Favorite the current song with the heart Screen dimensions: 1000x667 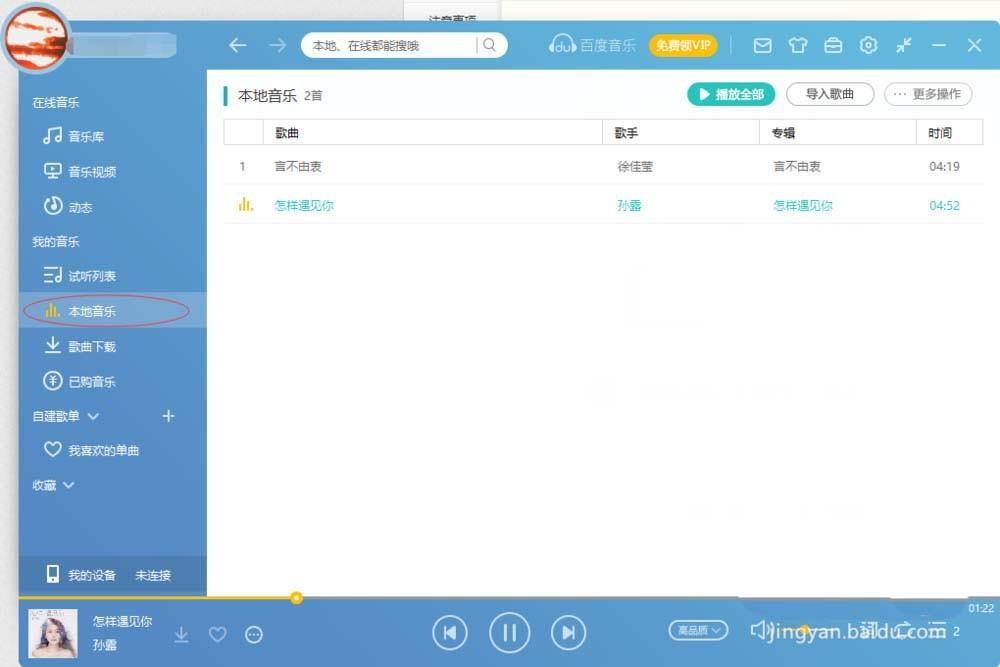pyautogui.click(x=218, y=634)
